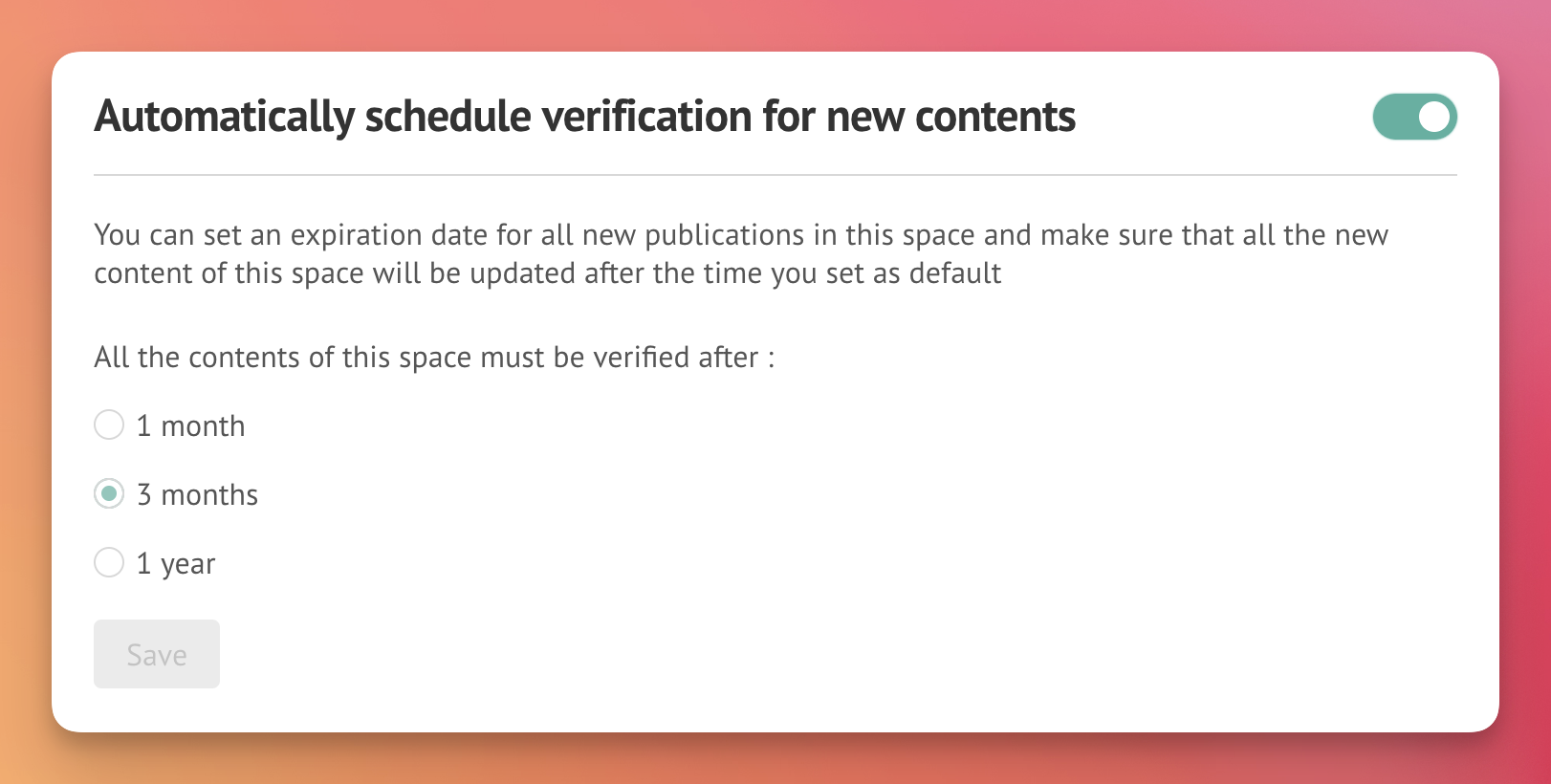Click the horizontal divider under the heading
1551x784 pixels.
[x=775, y=175]
